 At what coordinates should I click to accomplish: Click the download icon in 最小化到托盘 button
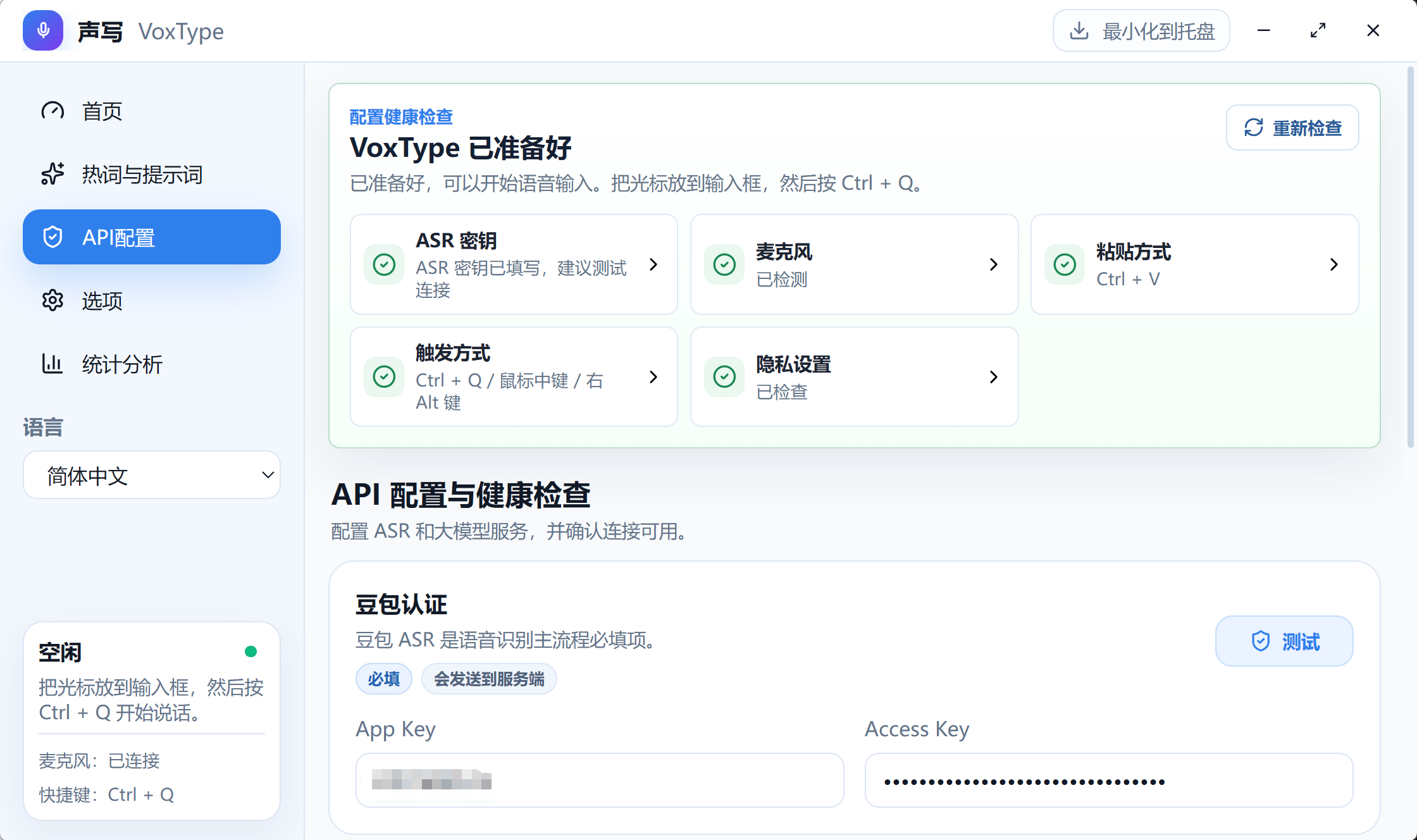pyautogui.click(x=1079, y=30)
